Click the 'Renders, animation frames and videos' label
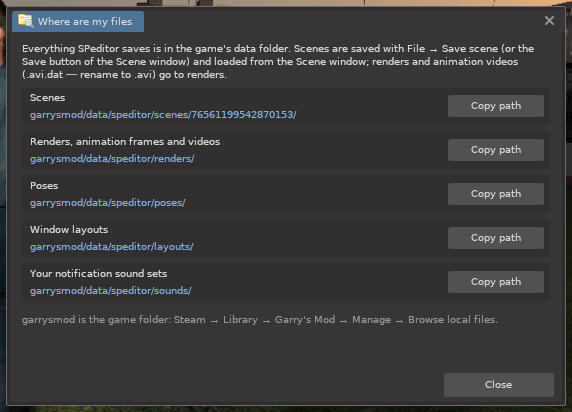572x412 pixels. click(x=125, y=142)
